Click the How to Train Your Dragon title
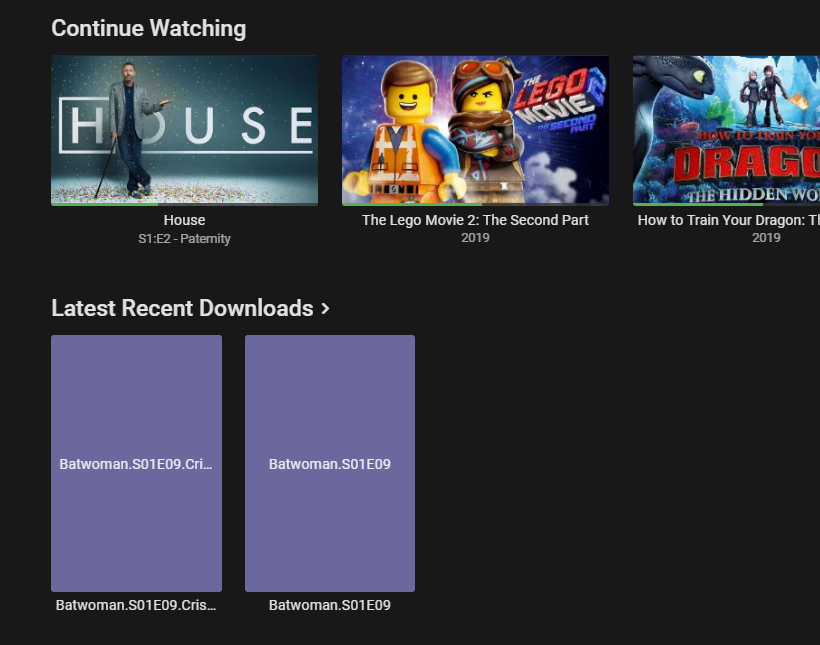 [728, 220]
